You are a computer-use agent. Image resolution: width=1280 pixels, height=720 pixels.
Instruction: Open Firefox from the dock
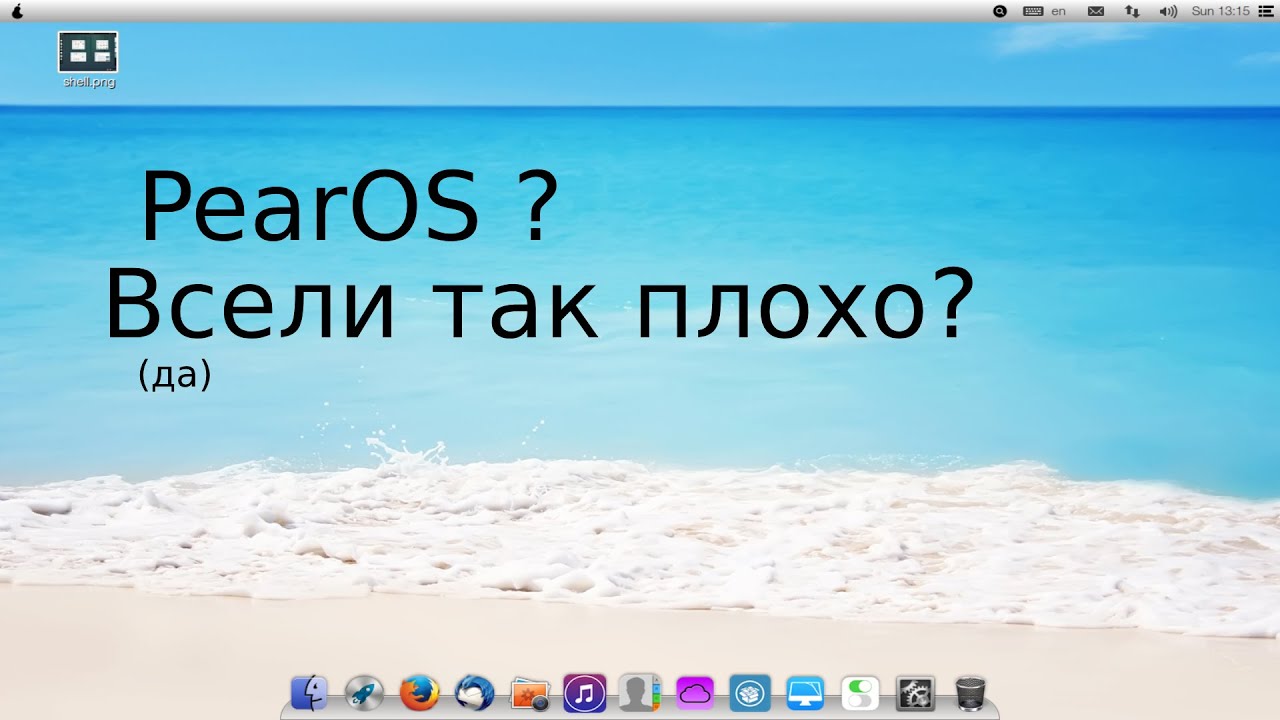pyautogui.click(x=419, y=692)
